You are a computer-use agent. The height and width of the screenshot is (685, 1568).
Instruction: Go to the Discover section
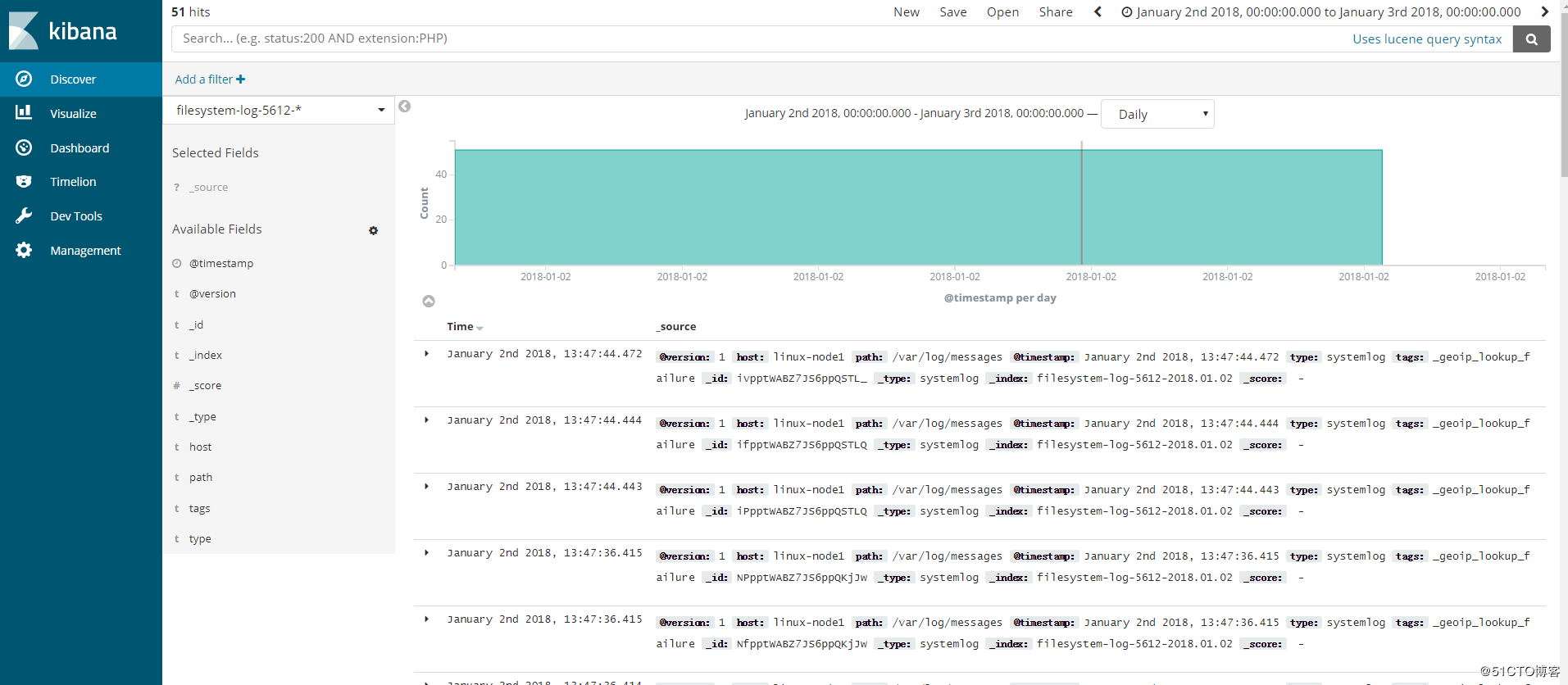pyautogui.click(x=81, y=79)
